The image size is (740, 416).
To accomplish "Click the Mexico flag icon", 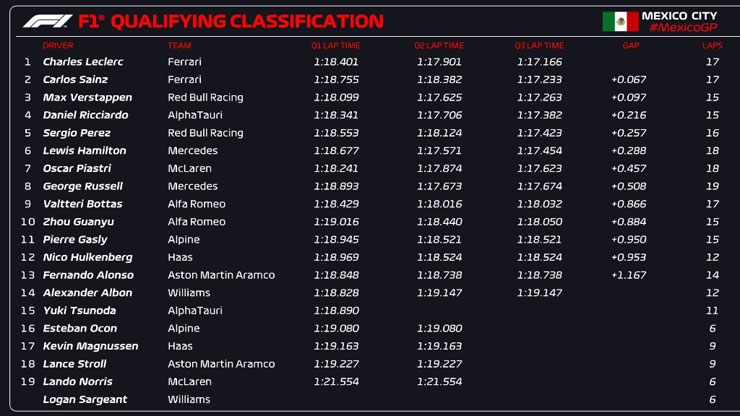I will (x=620, y=21).
